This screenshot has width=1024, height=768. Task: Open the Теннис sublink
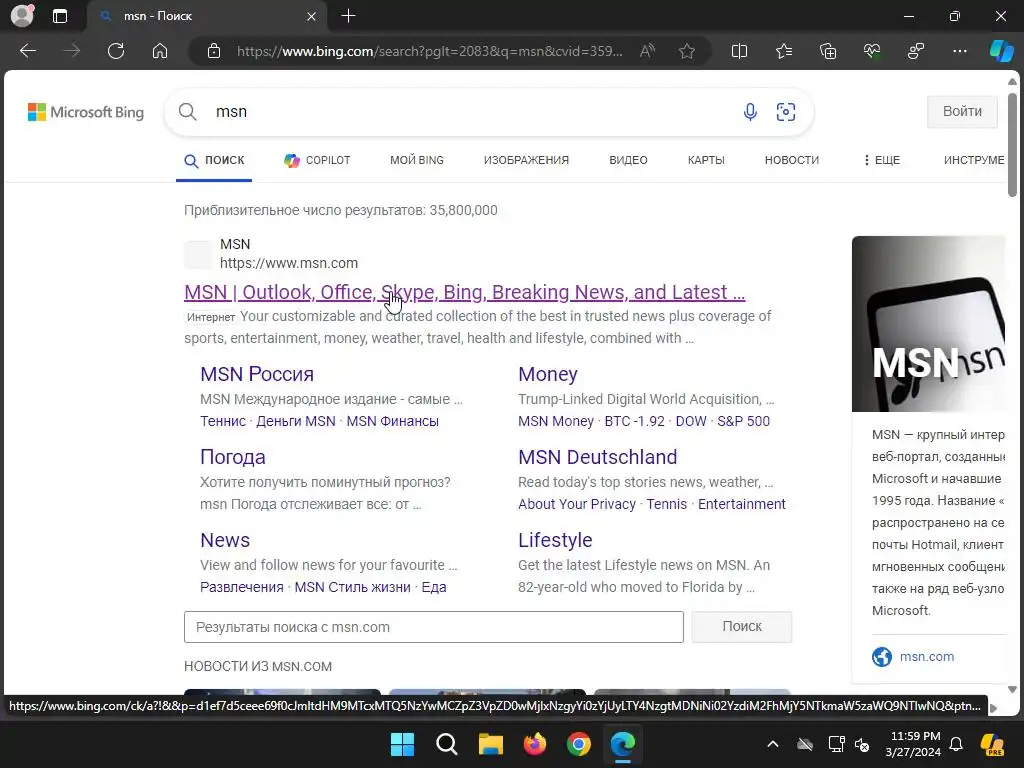coord(223,421)
